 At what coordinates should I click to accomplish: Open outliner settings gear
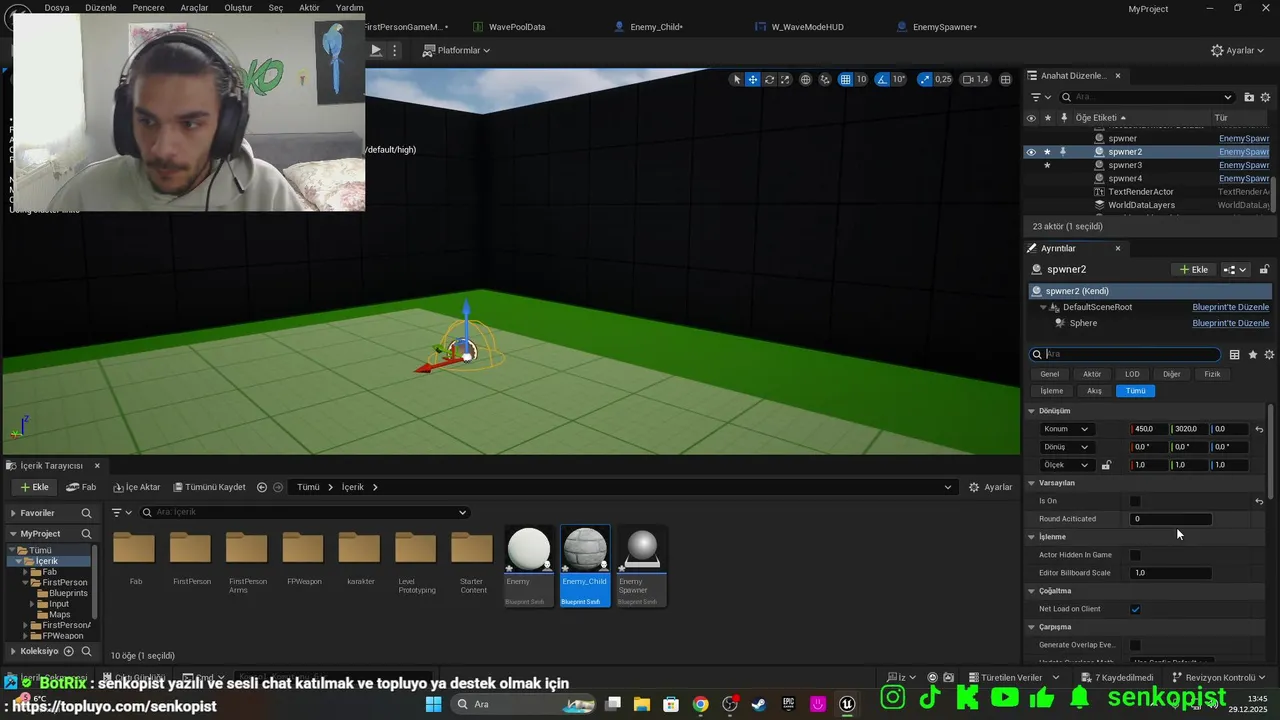1266,97
